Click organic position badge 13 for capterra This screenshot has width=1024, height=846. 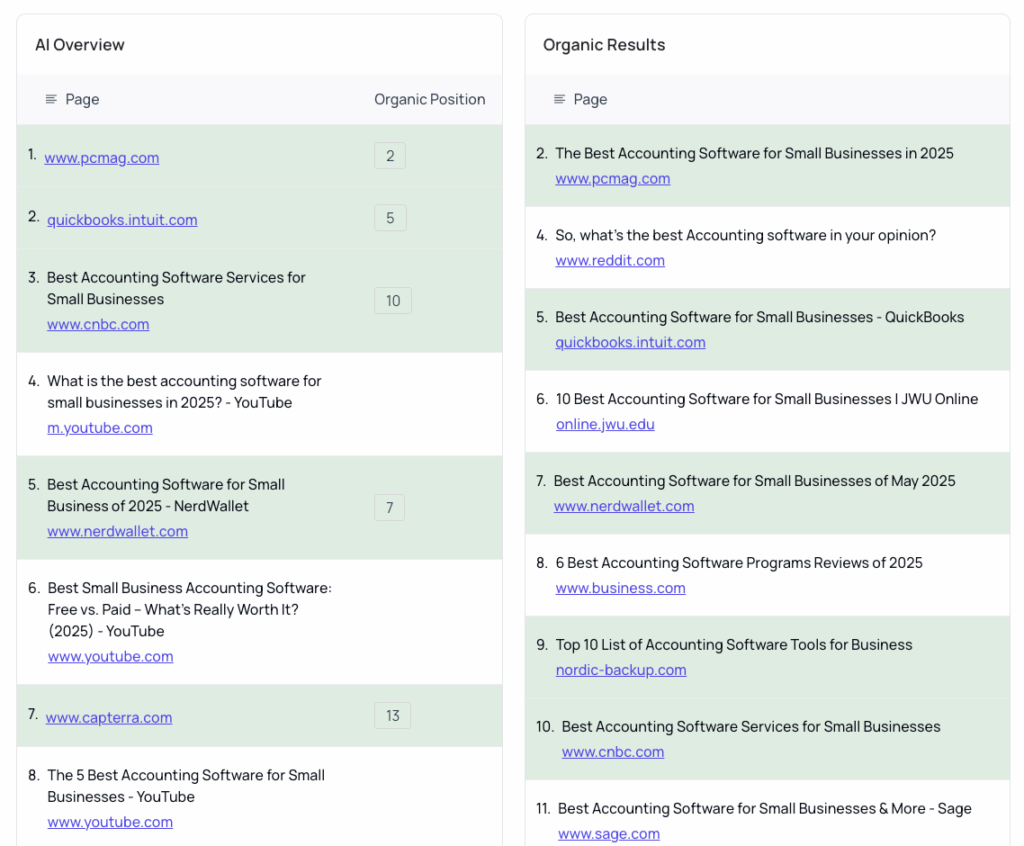[x=392, y=715]
